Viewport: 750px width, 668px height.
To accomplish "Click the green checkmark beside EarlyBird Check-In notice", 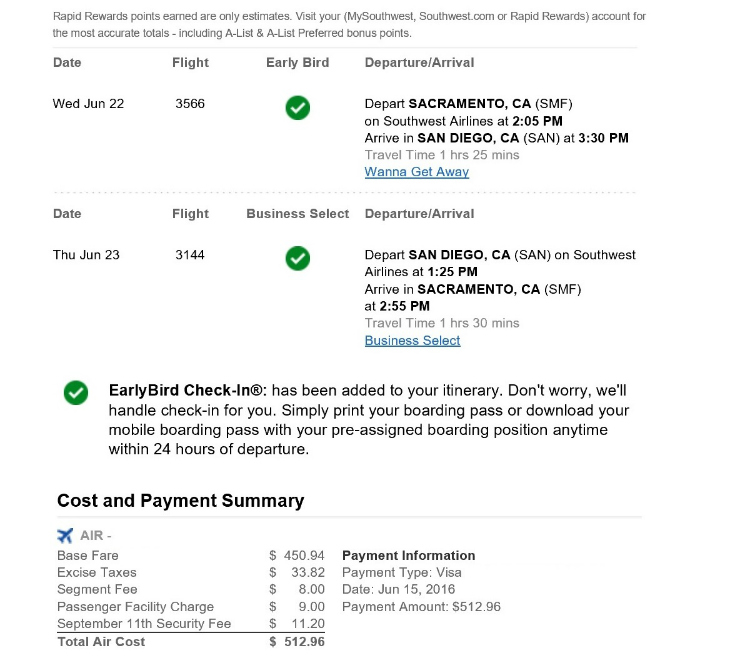I will pos(75,393).
